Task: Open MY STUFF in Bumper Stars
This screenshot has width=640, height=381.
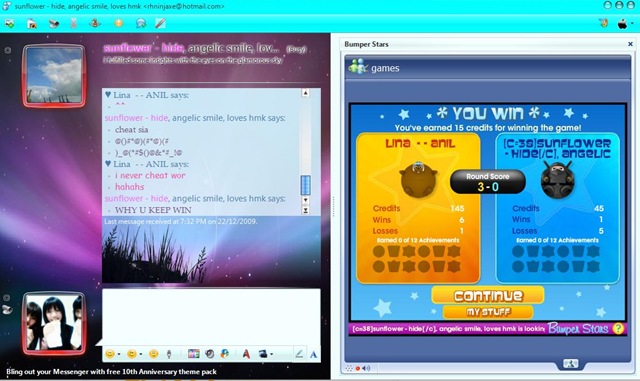Action: 488,312
